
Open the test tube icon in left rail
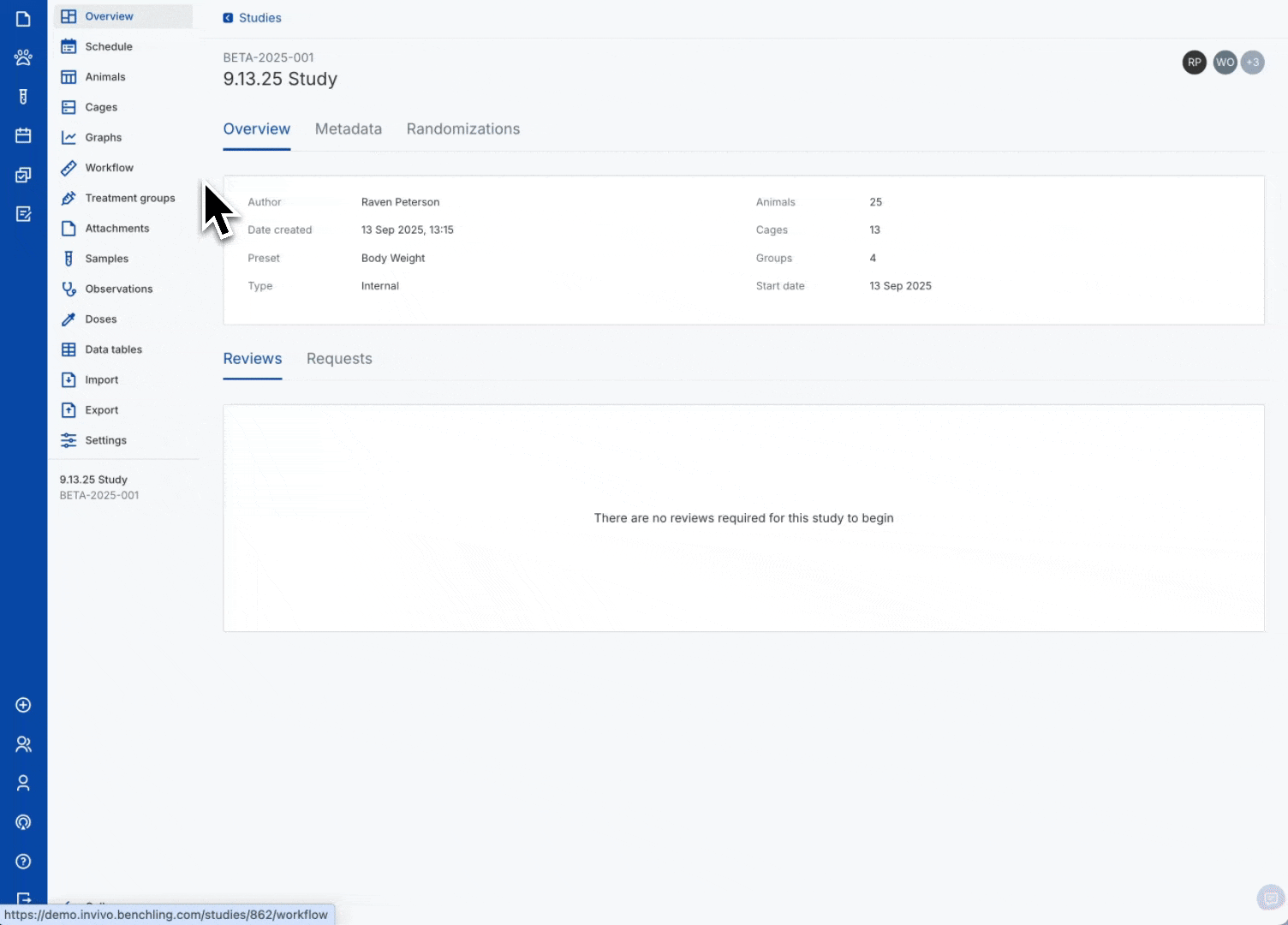(x=23, y=97)
